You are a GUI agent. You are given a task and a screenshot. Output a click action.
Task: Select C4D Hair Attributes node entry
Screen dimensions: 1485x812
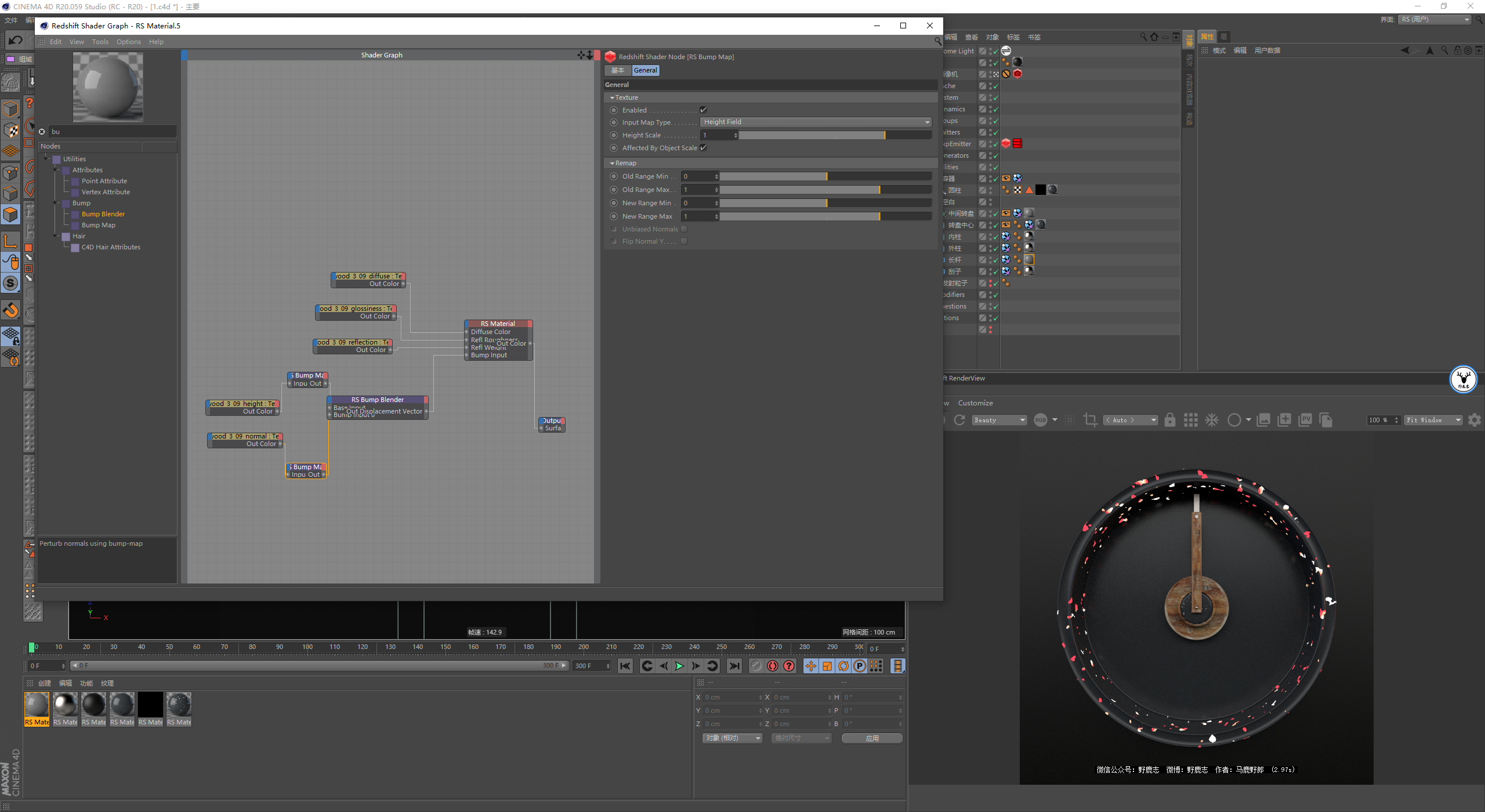pos(111,247)
